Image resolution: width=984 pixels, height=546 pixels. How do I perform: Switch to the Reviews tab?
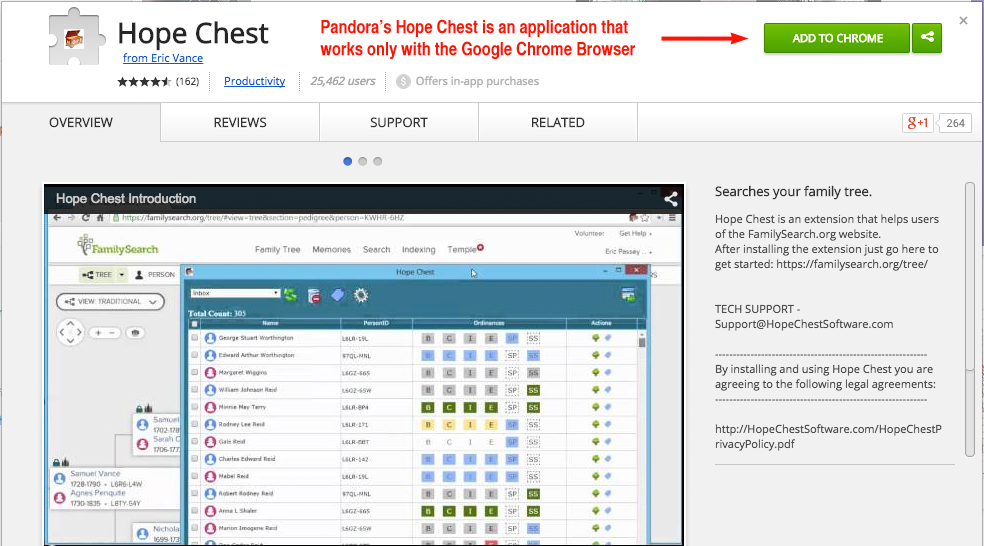point(240,122)
